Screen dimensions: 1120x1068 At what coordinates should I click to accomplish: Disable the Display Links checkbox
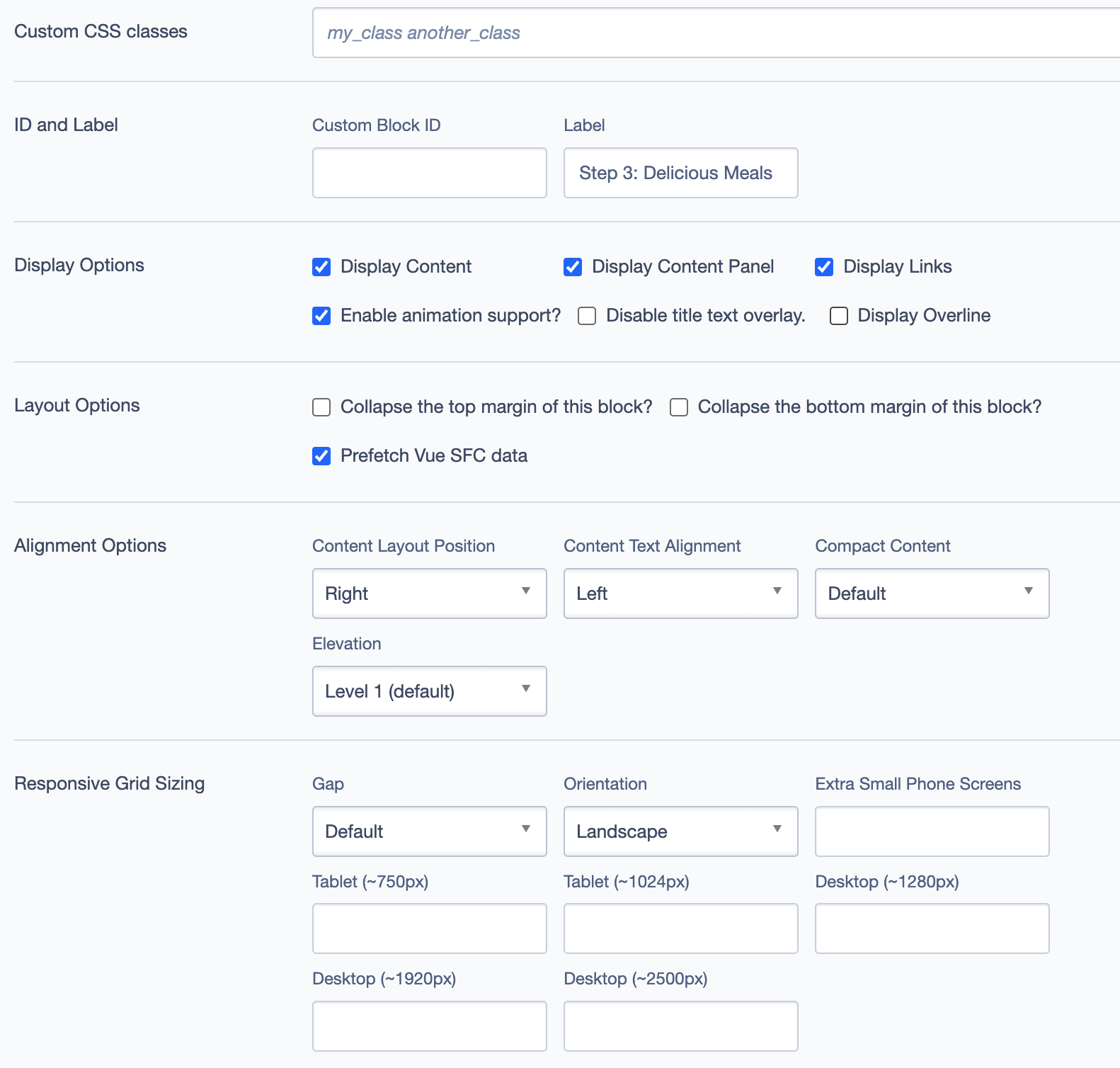pos(824,267)
